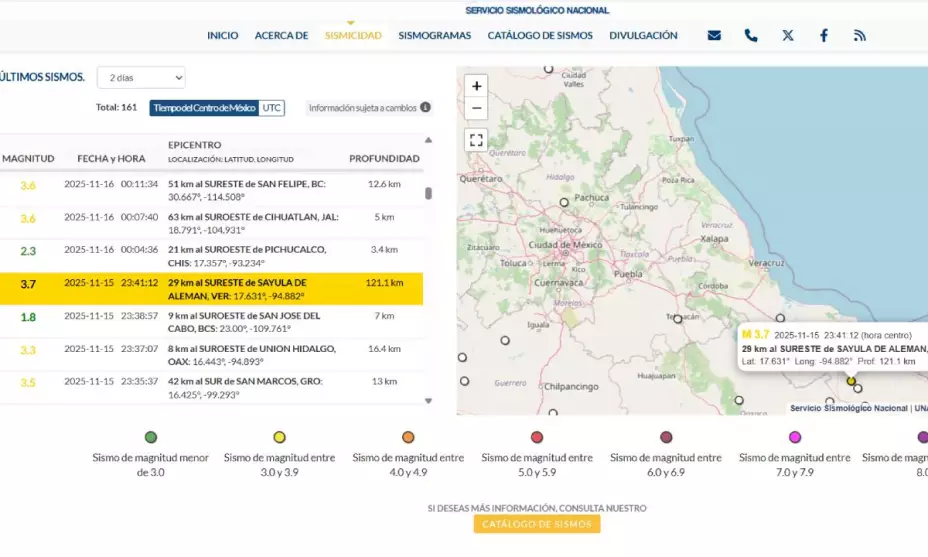The width and height of the screenshot is (928, 557).
Task: Click the table scroll up arrow
Action: (428, 140)
